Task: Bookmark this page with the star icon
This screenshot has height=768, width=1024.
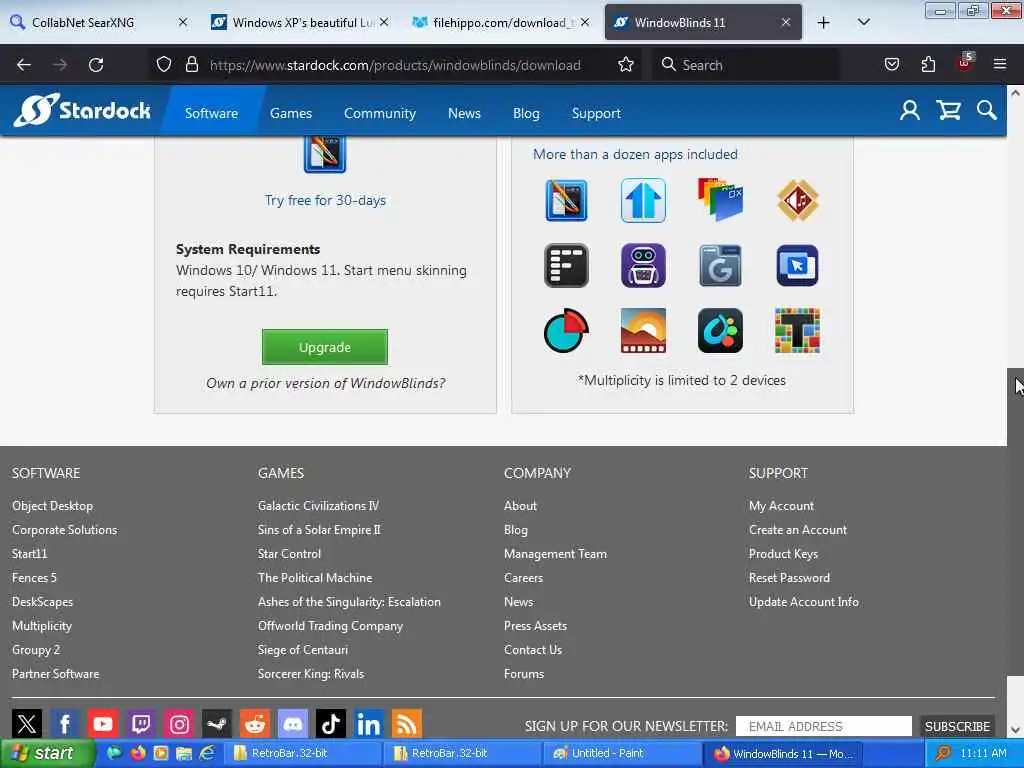Action: (626, 65)
